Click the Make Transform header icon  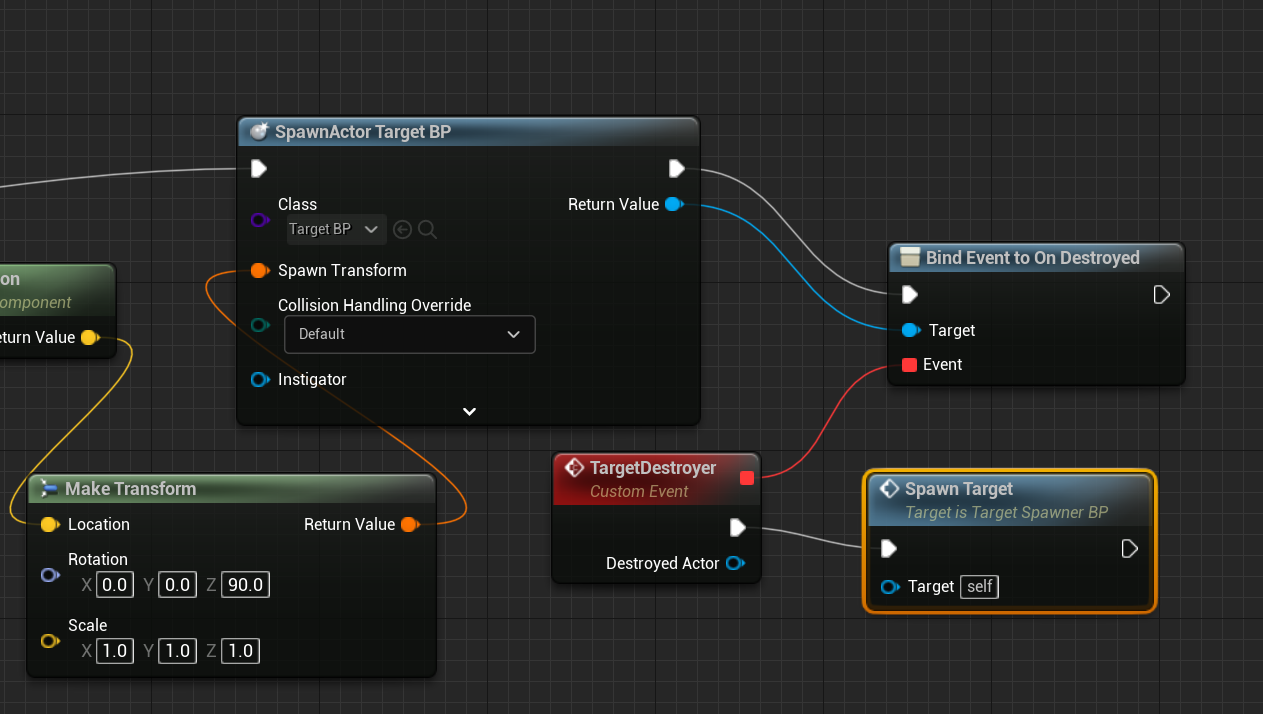coord(48,489)
